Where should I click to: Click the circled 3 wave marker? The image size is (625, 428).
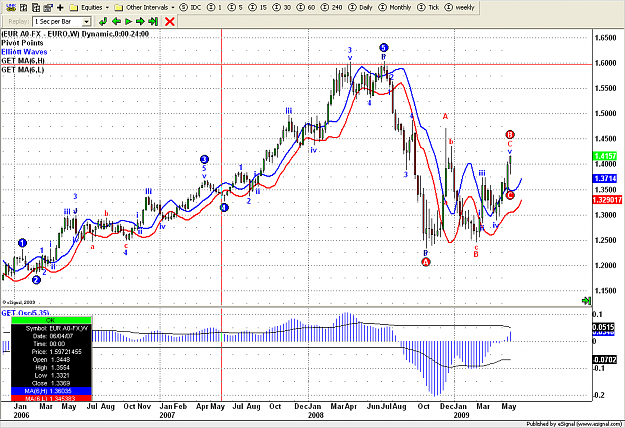(204, 159)
